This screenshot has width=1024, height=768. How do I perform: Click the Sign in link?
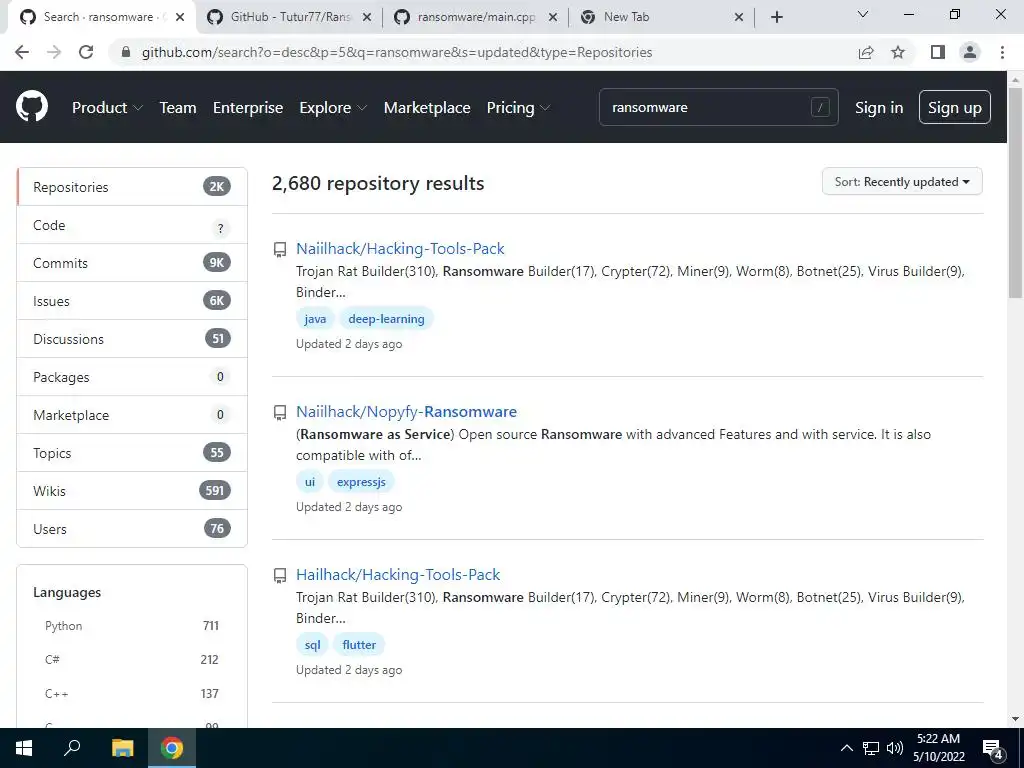point(879,108)
